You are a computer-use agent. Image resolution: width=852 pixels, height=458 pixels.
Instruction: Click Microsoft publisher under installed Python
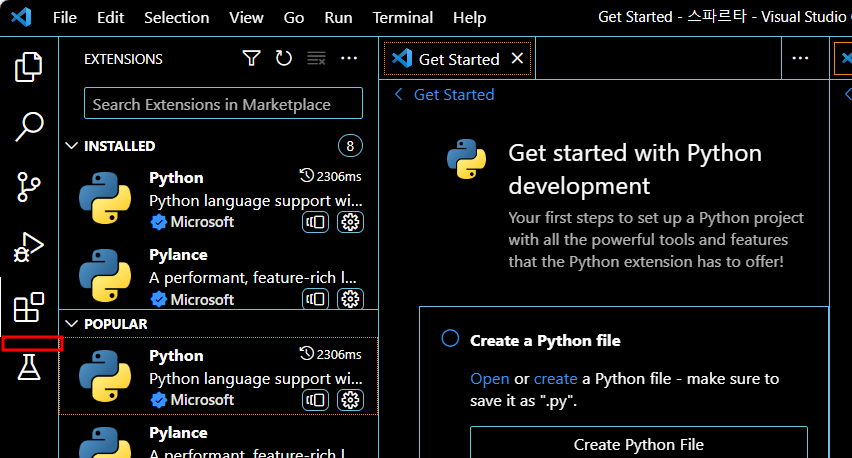(202, 222)
